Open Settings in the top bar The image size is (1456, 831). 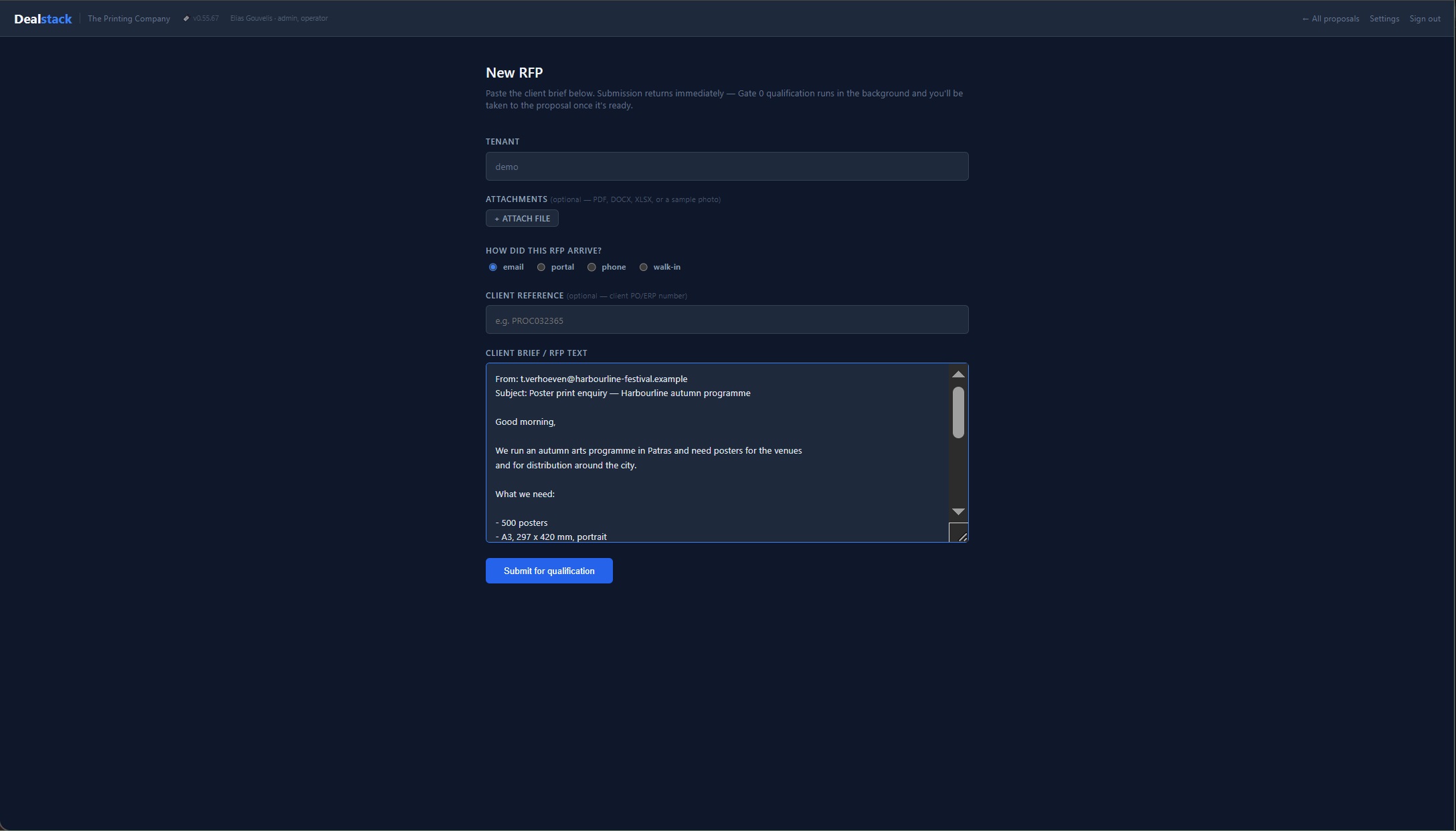[1384, 19]
